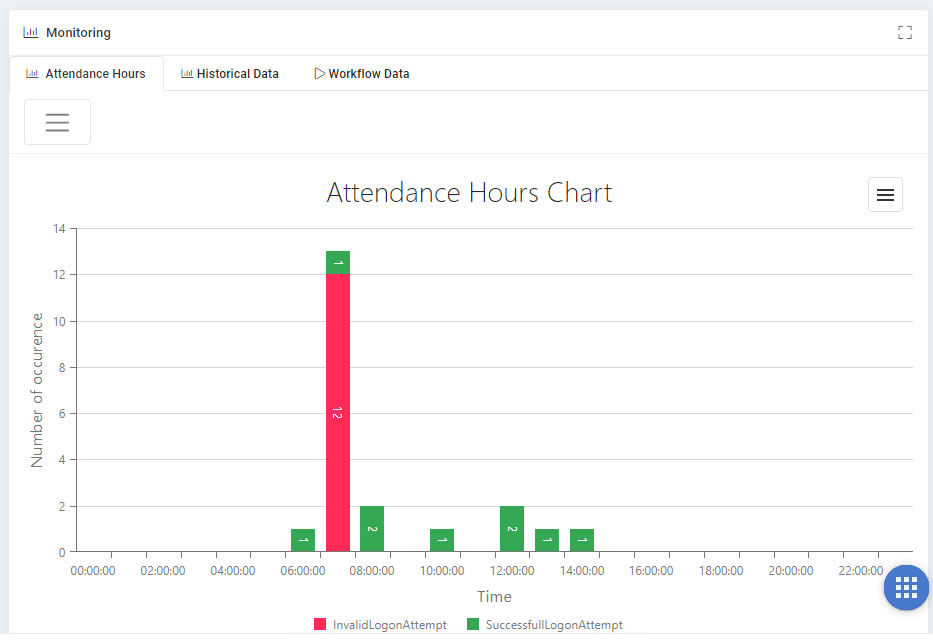The height and width of the screenshot is (641, 933).
Task: Click the 'Number of occurence' axis title
Action: 37,390
